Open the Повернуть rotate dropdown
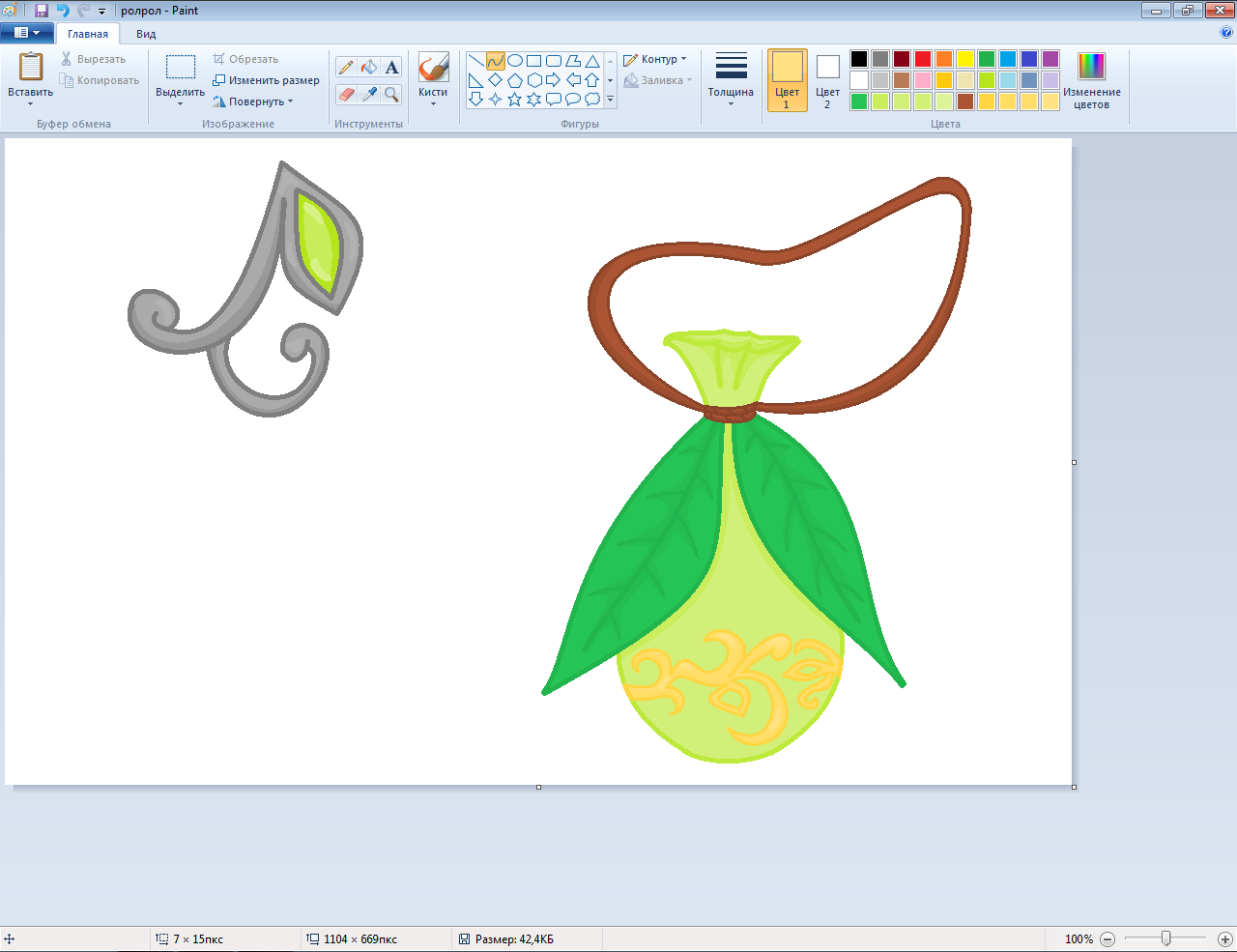Viewport: 1237px width, 952px height. click(x=254, y=101)
